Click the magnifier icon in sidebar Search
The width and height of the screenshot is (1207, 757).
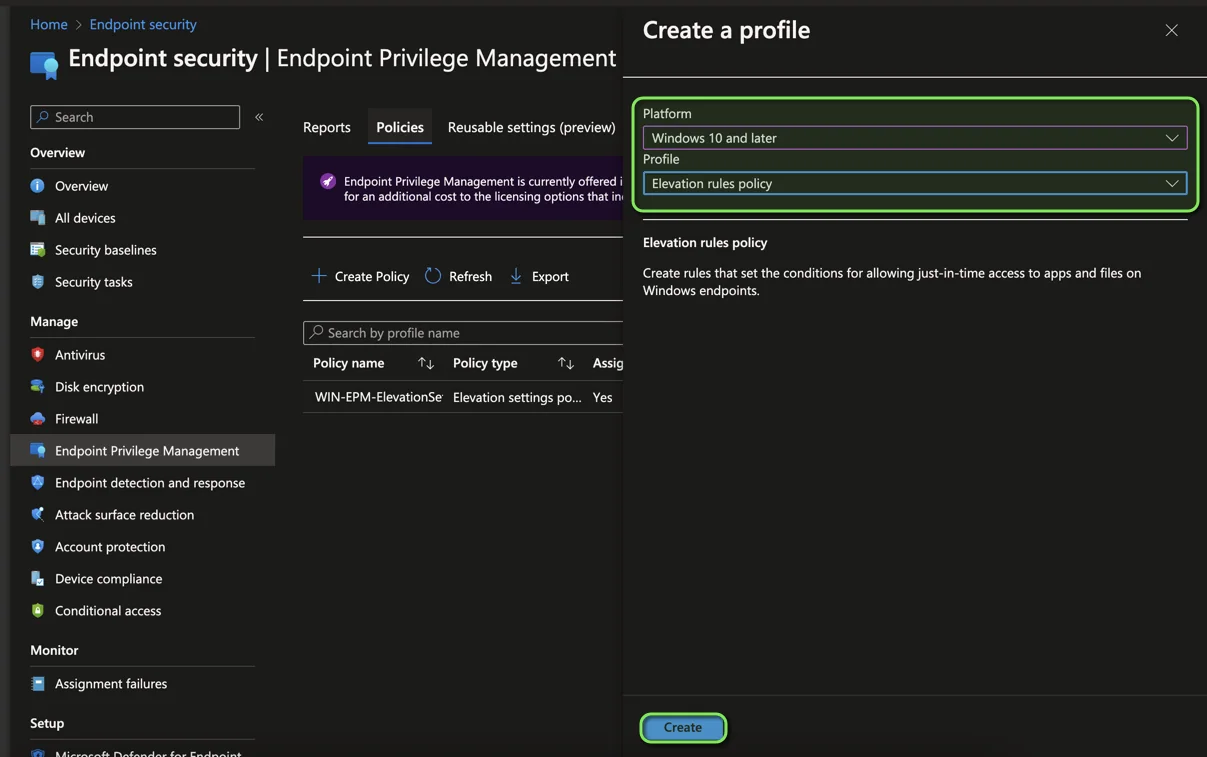tap(43, 117)
